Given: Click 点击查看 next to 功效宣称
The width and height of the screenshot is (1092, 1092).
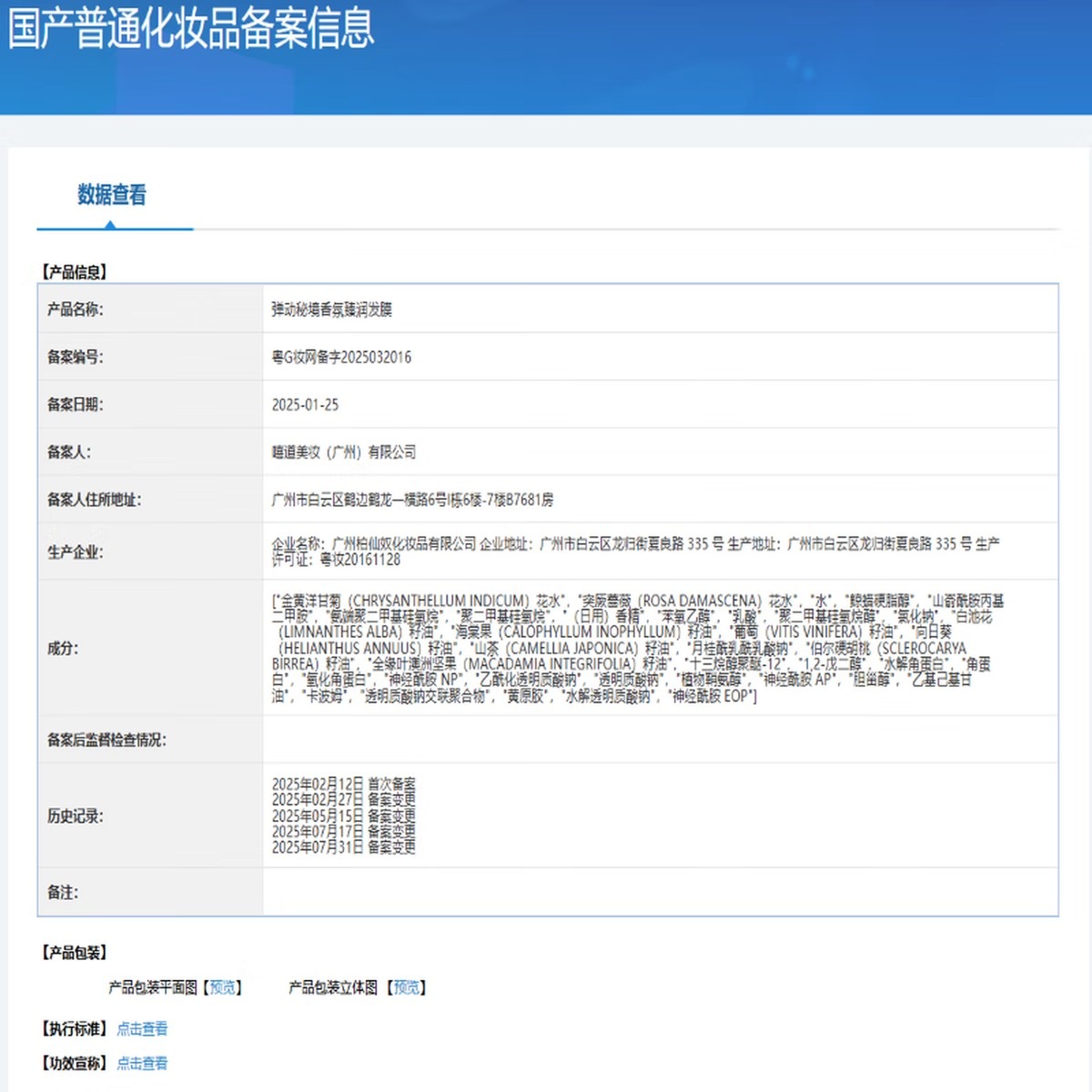Looking at the screenshot, I should click(x=142, y=1063).
